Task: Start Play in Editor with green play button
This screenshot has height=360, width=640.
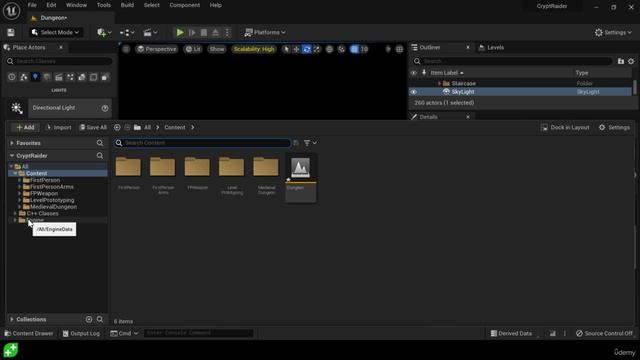Action: [x=180, y=32]
